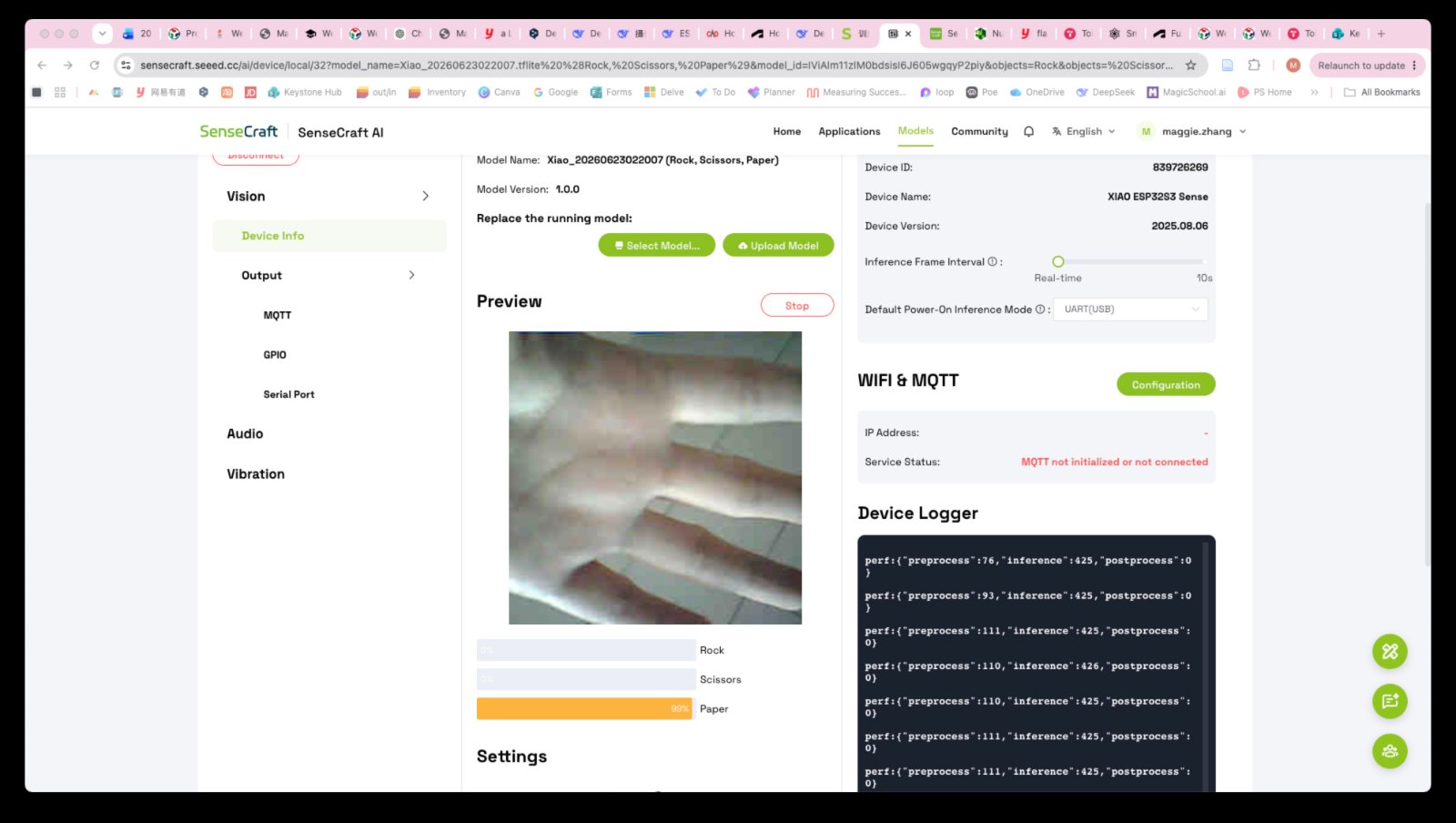This screenshot has height=823, width=1456.
Task: Open the MQTT output option
Action: (x=278, y=315)
